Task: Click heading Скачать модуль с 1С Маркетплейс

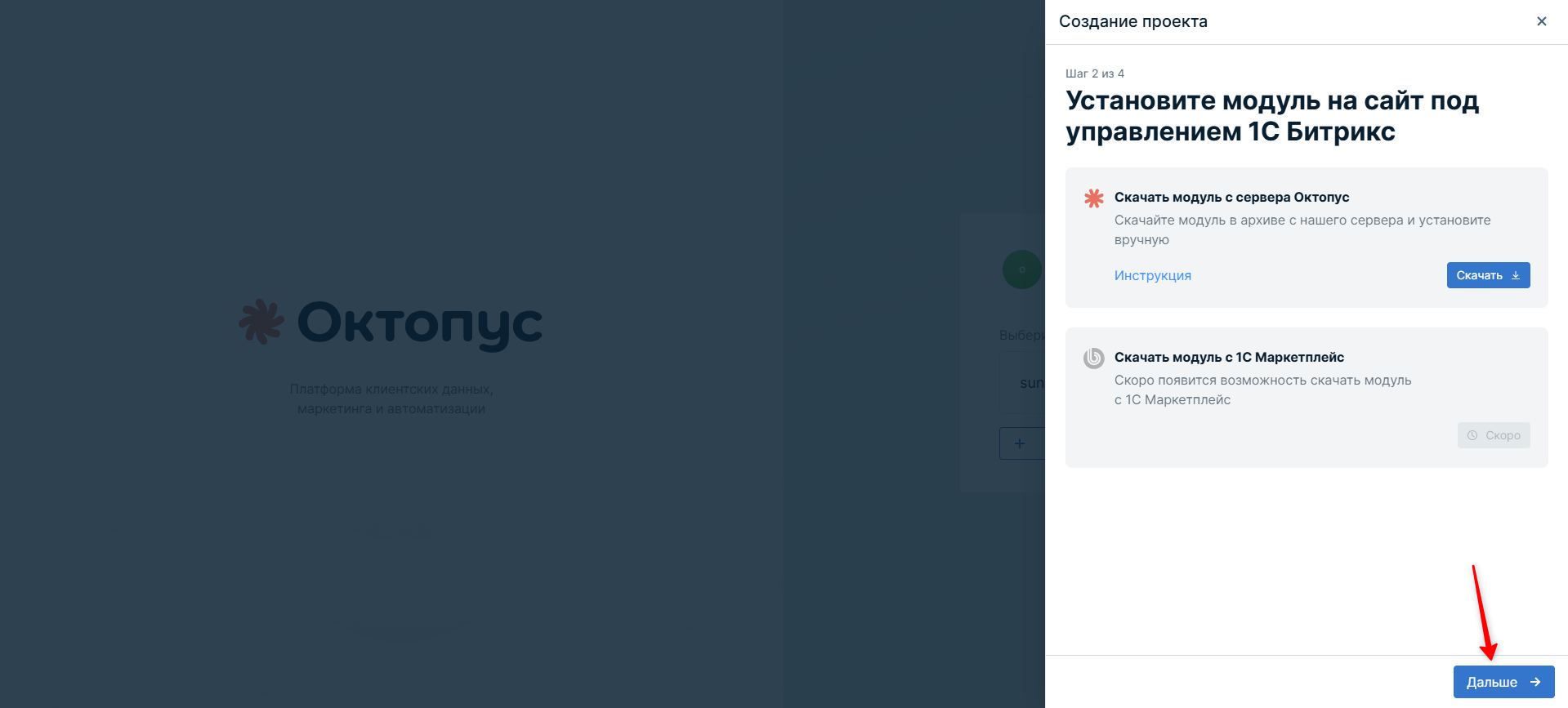Action: pyautogui.click(x=1229, y=357)
